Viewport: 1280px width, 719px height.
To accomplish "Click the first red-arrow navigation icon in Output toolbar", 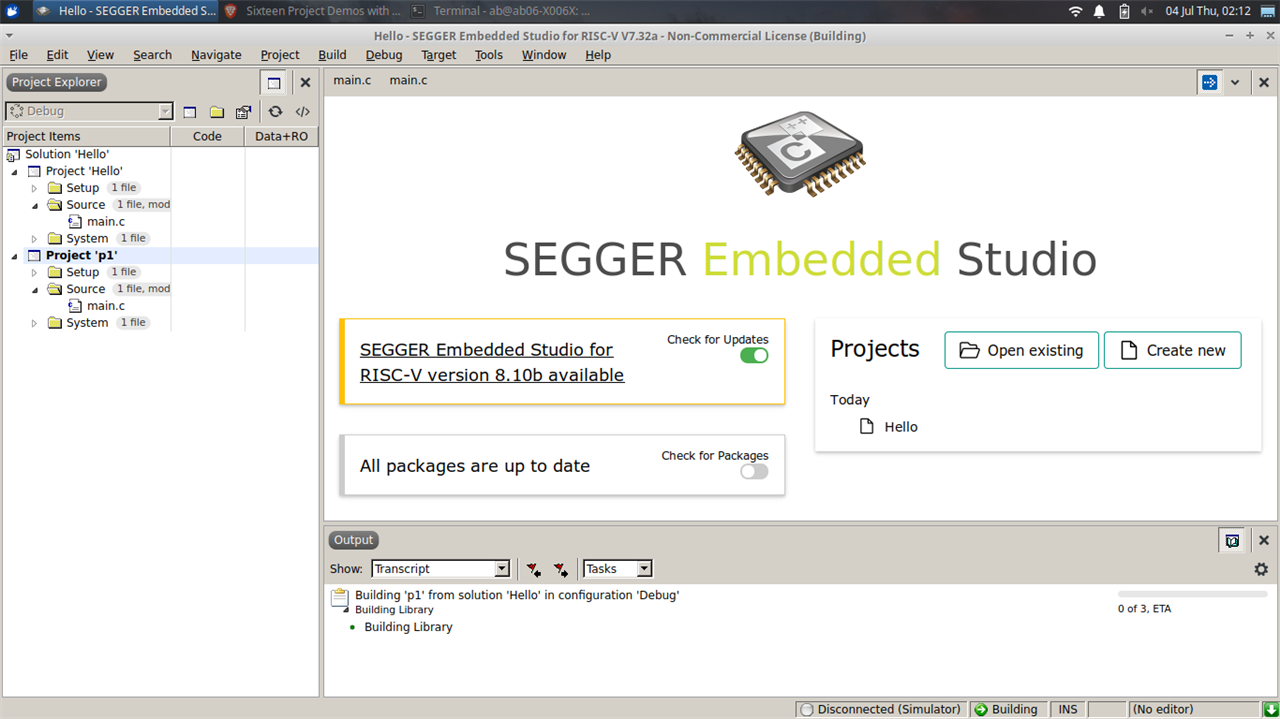I will tap(534, 569).
